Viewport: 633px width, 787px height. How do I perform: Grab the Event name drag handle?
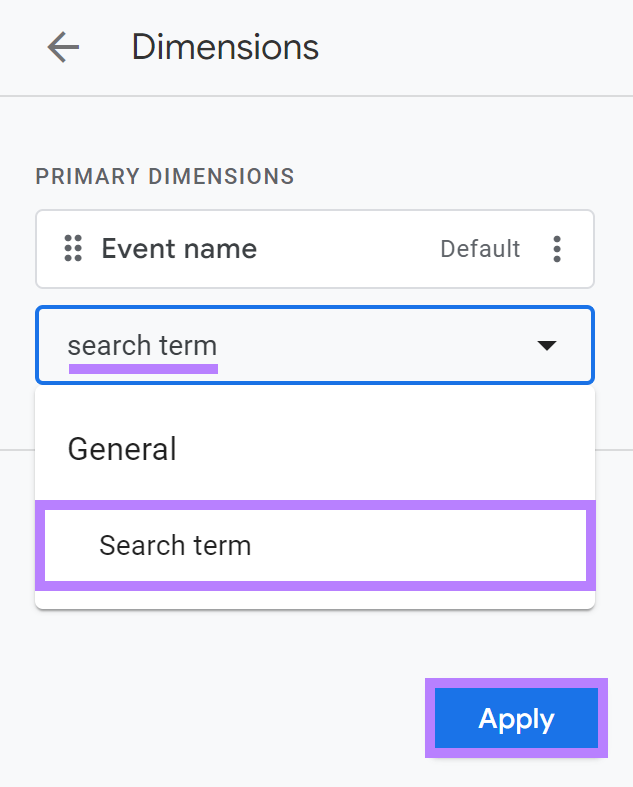pyautogui.click(x=72, y=248)
